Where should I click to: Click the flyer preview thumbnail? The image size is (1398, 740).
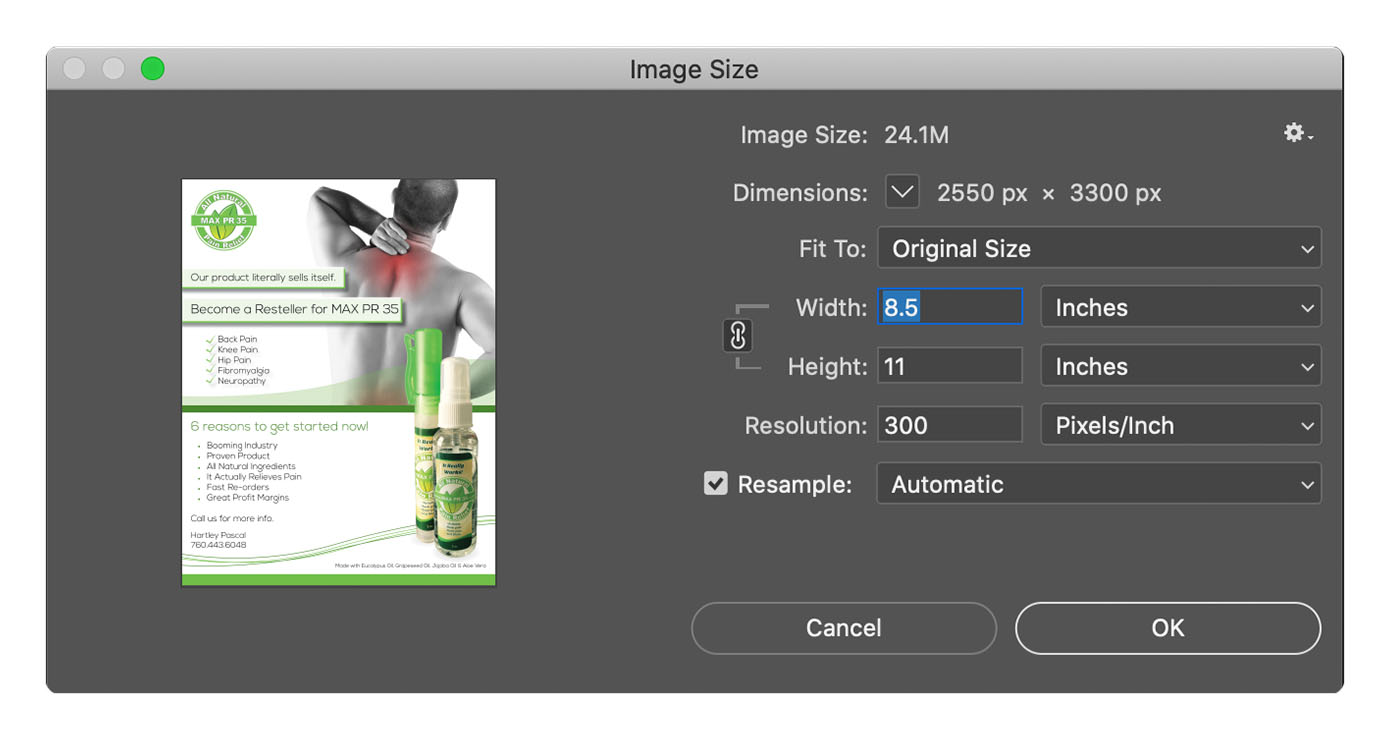[x=338, y=383]
